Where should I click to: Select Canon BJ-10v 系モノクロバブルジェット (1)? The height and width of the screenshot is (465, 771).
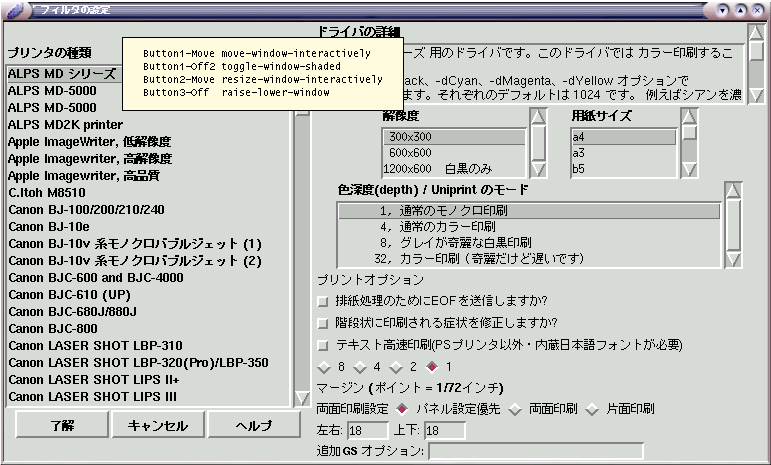(148, 244)
